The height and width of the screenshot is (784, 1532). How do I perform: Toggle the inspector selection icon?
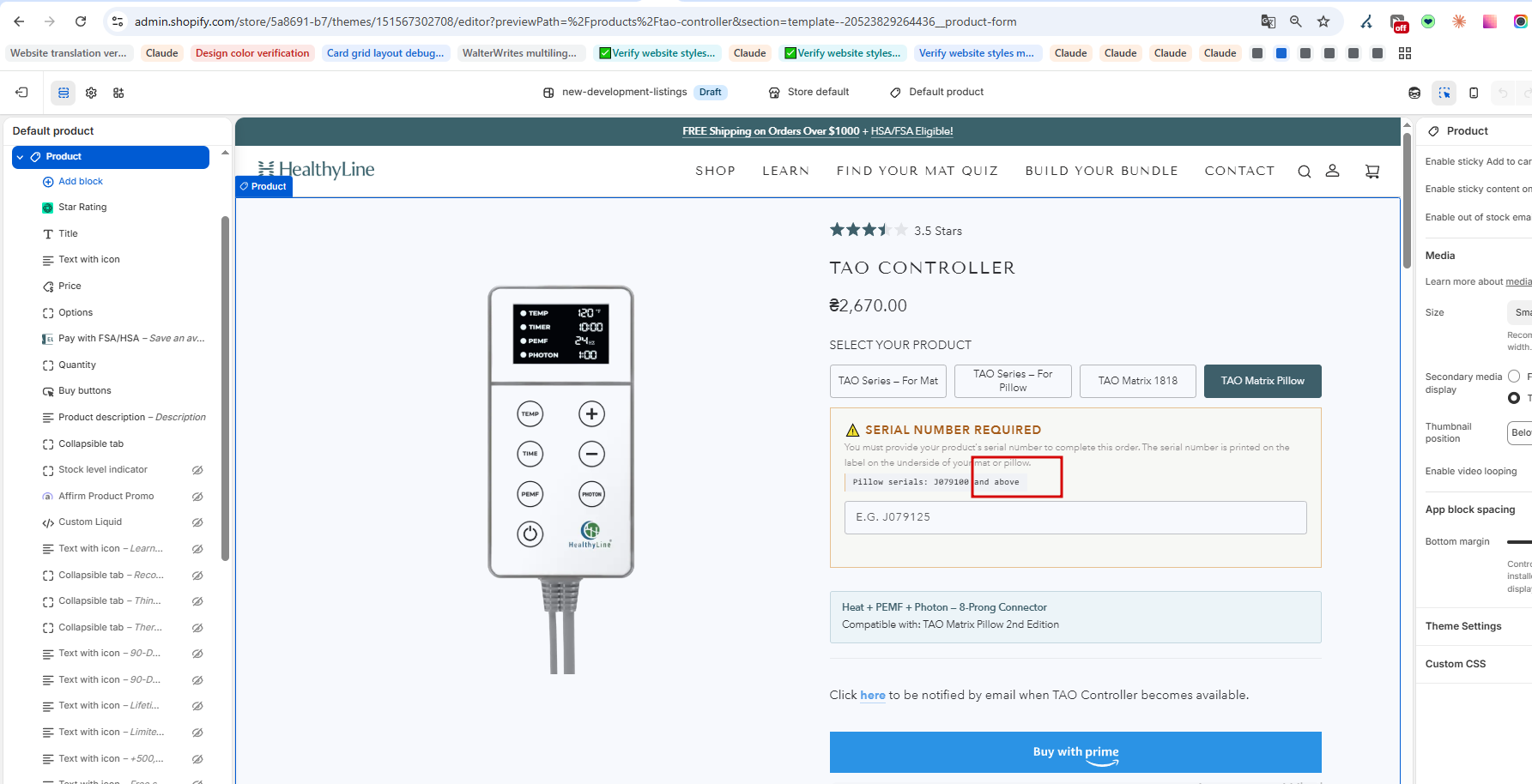[1444, 93]
